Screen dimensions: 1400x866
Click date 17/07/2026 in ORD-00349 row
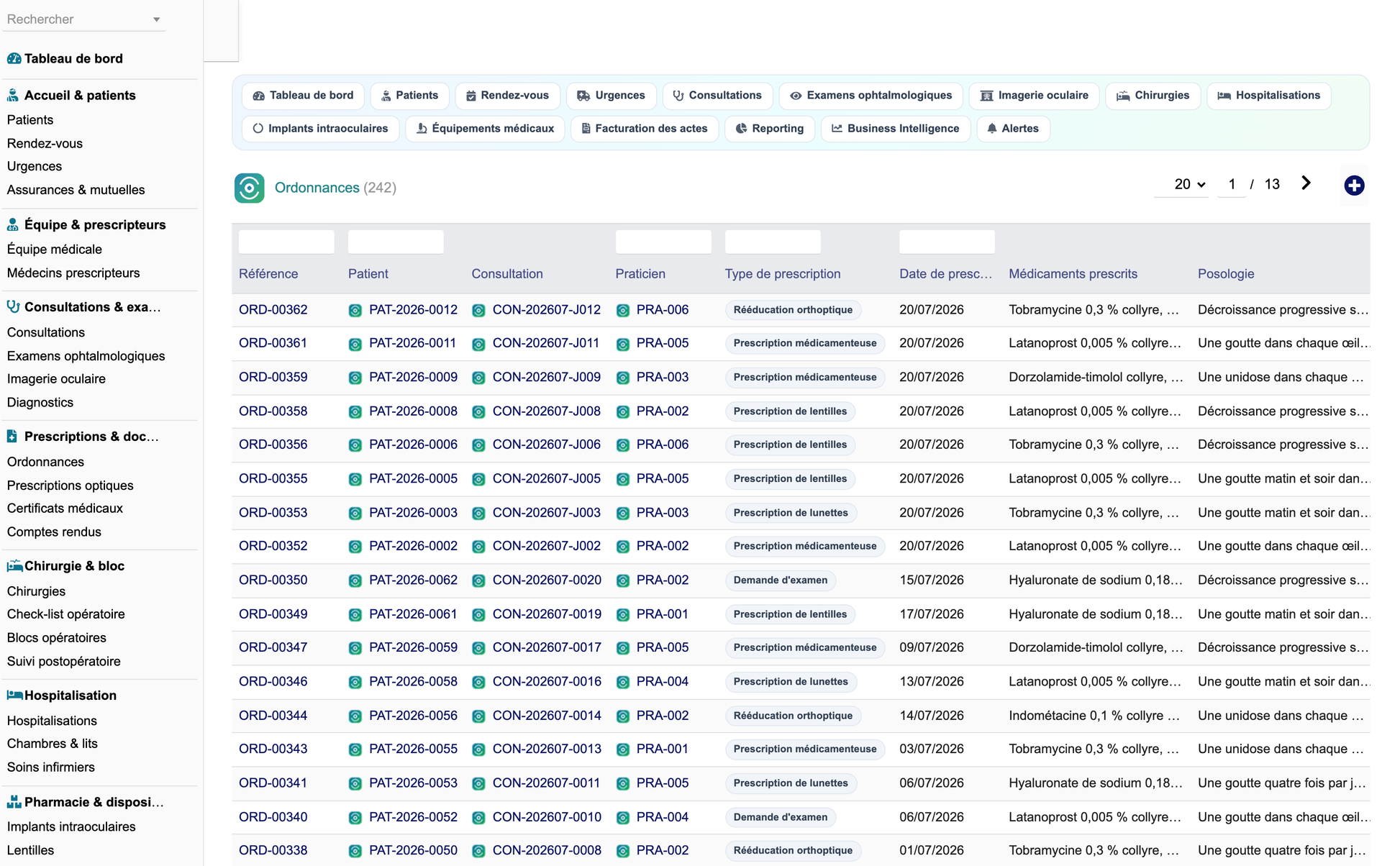(932, 614)
